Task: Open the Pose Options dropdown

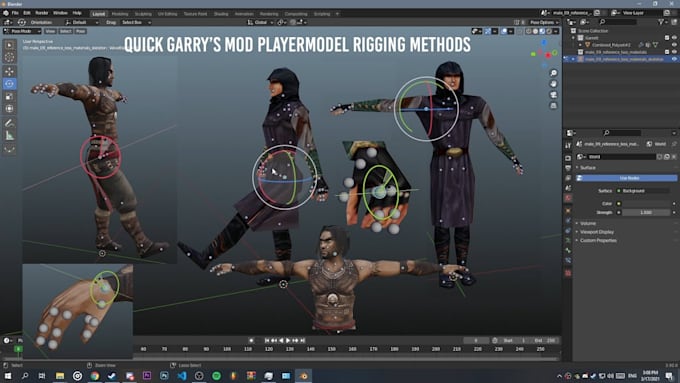Action: [544, 22]
